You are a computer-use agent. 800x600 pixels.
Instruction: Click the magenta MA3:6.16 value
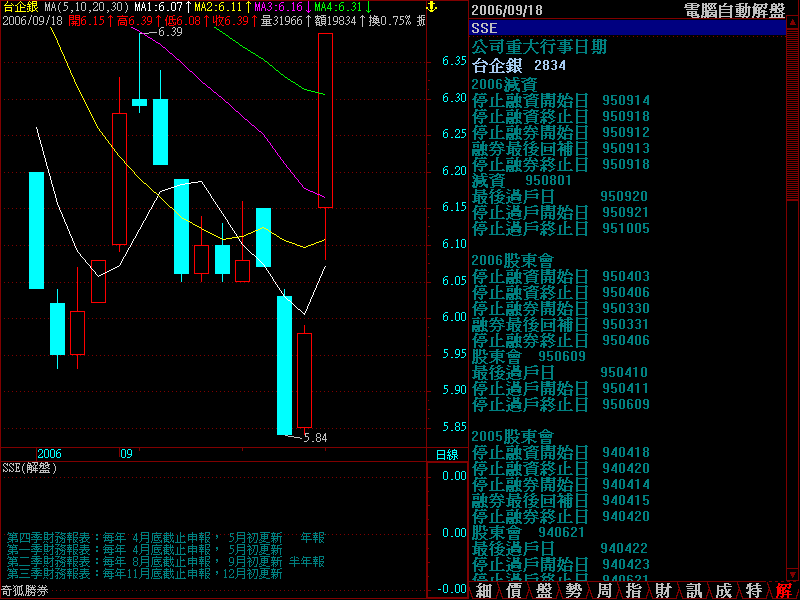click(283, 7)
